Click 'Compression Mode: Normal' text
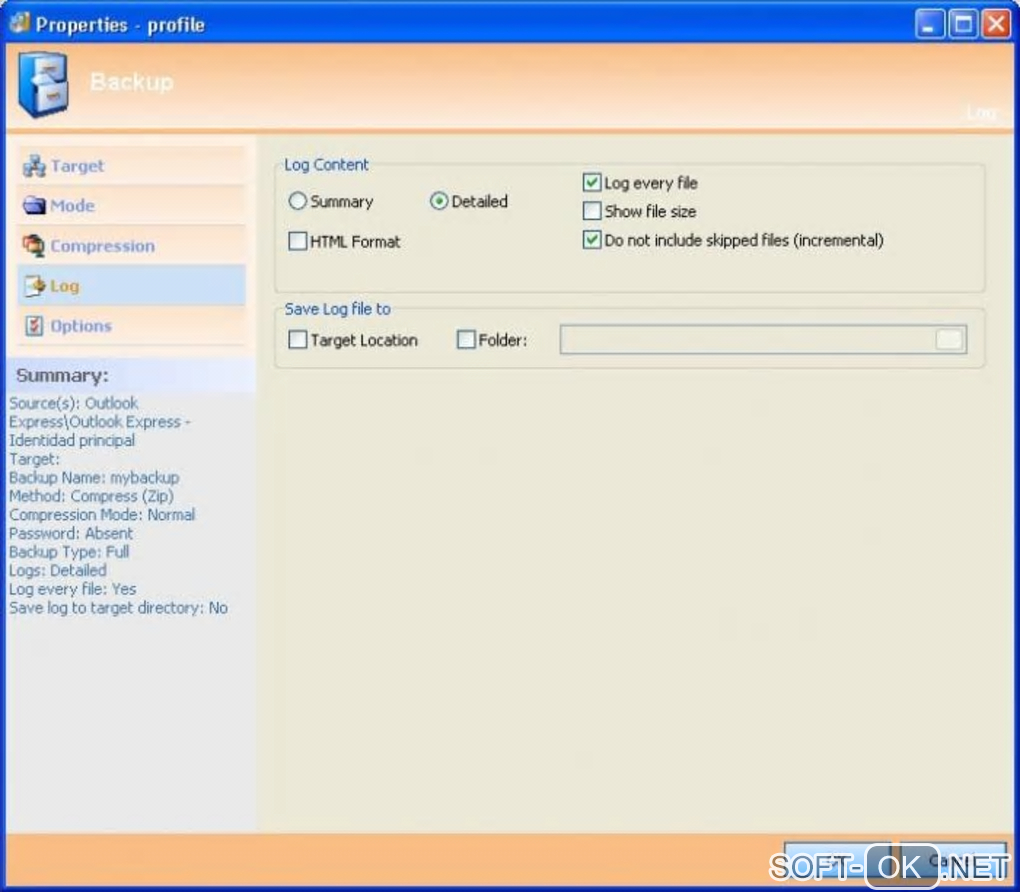This screenshot has height=892, width=1020. tap(102, 515)
